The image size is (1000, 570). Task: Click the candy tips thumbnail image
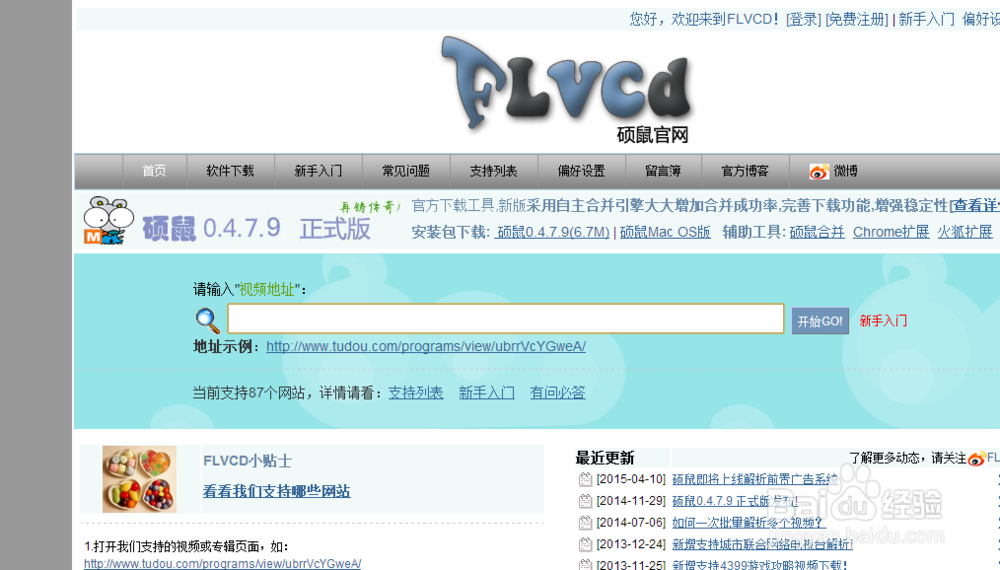[x=140, y=479]
